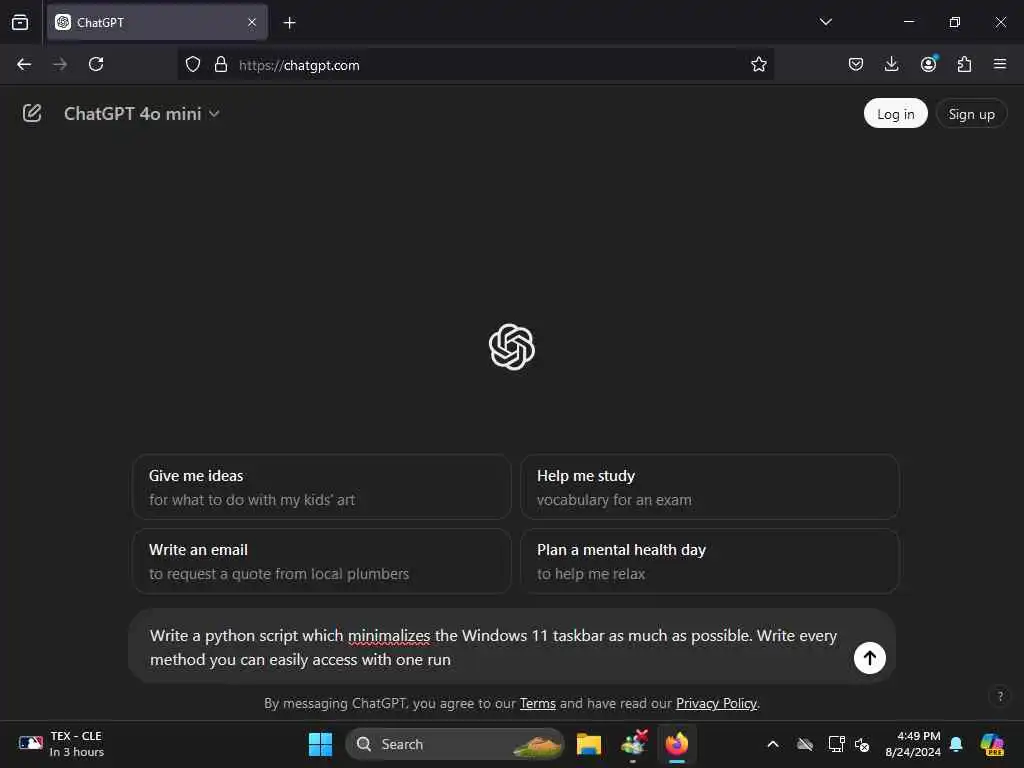The width and height of the screenshot is (1024, 768).
Task: Click the Sign up button
Action: [x=971, y=114]
